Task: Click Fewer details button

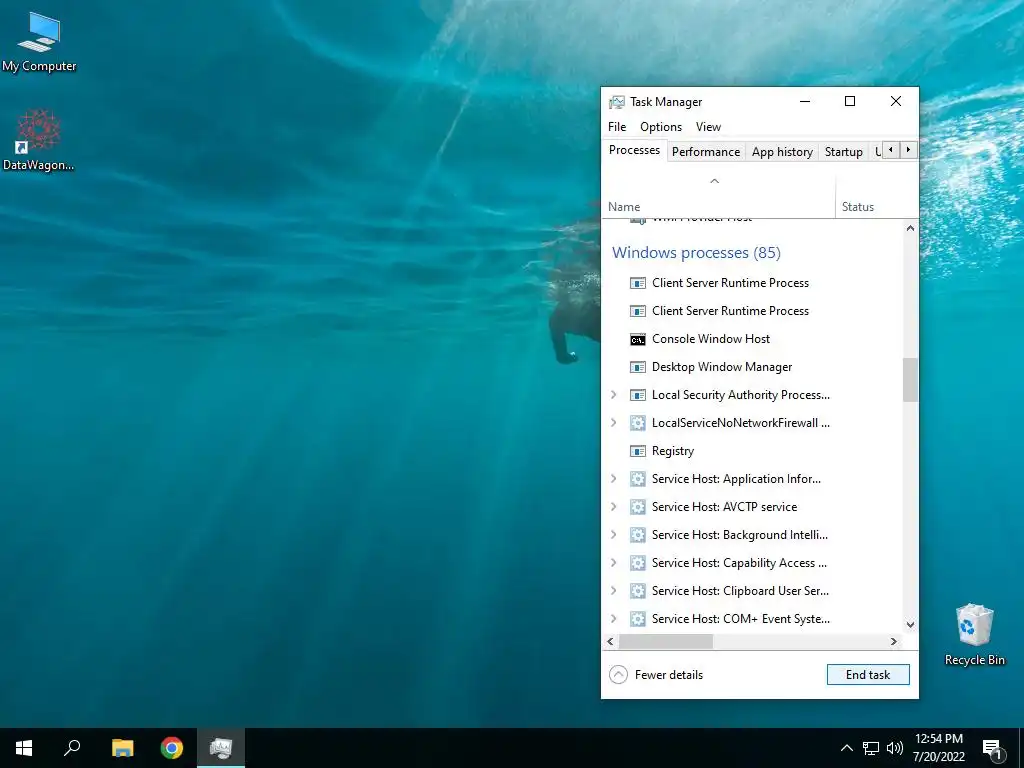Action: pyautogui.click(x=656, y=675)
